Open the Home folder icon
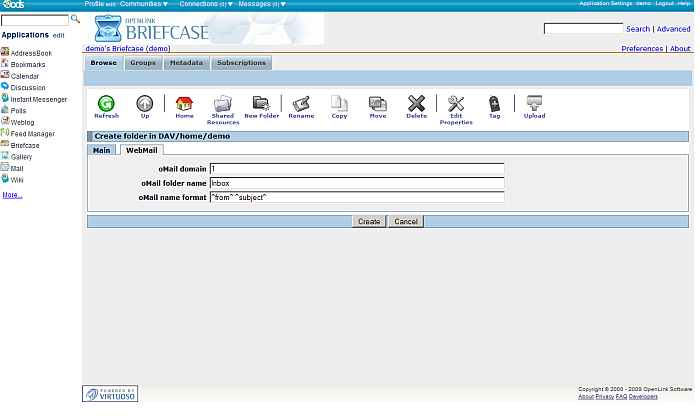Viewport: 700px width, 418px height. (x=184, y=103)
